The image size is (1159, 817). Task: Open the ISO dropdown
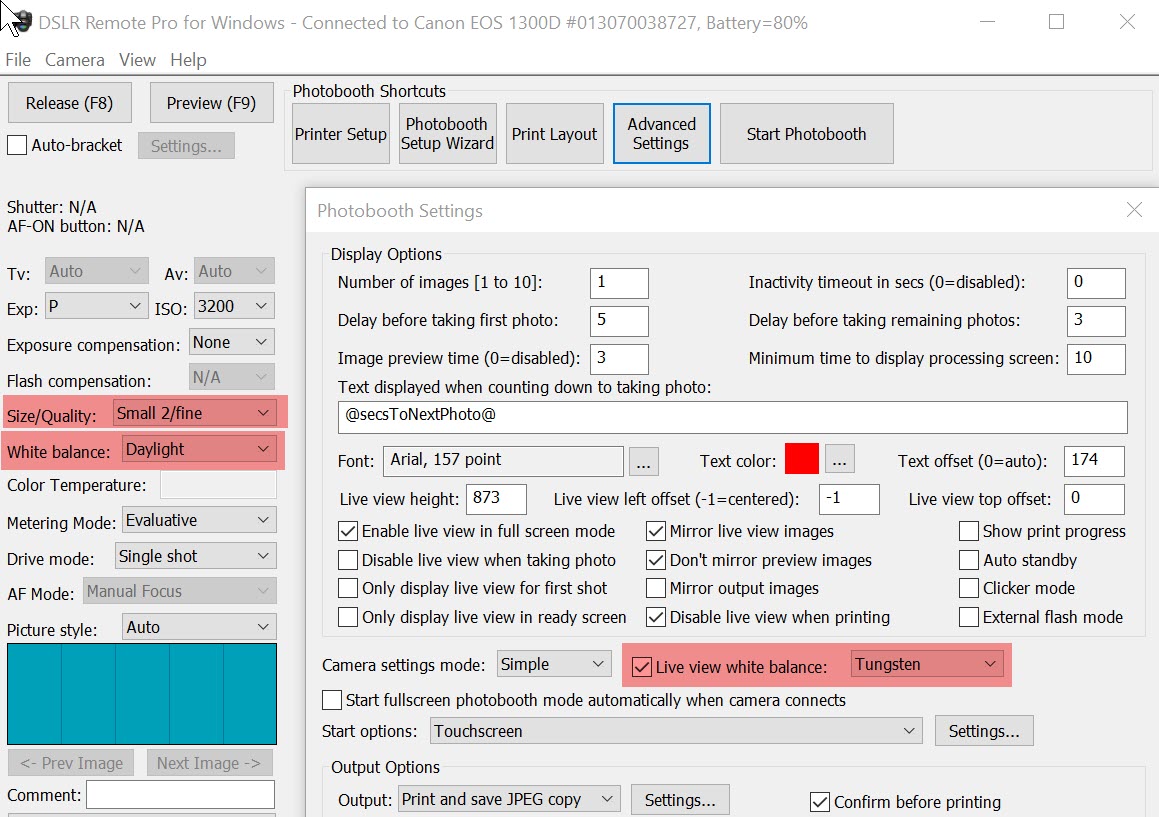(234, 306)
